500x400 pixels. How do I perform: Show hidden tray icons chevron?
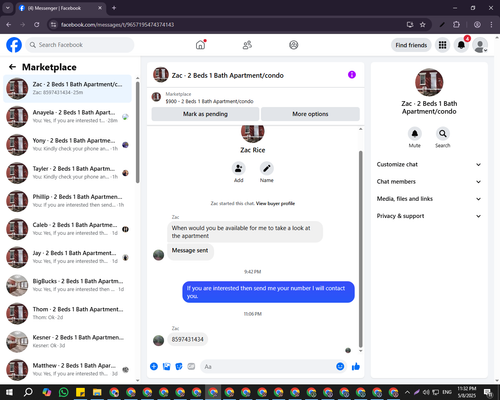(x=407, y=392)
